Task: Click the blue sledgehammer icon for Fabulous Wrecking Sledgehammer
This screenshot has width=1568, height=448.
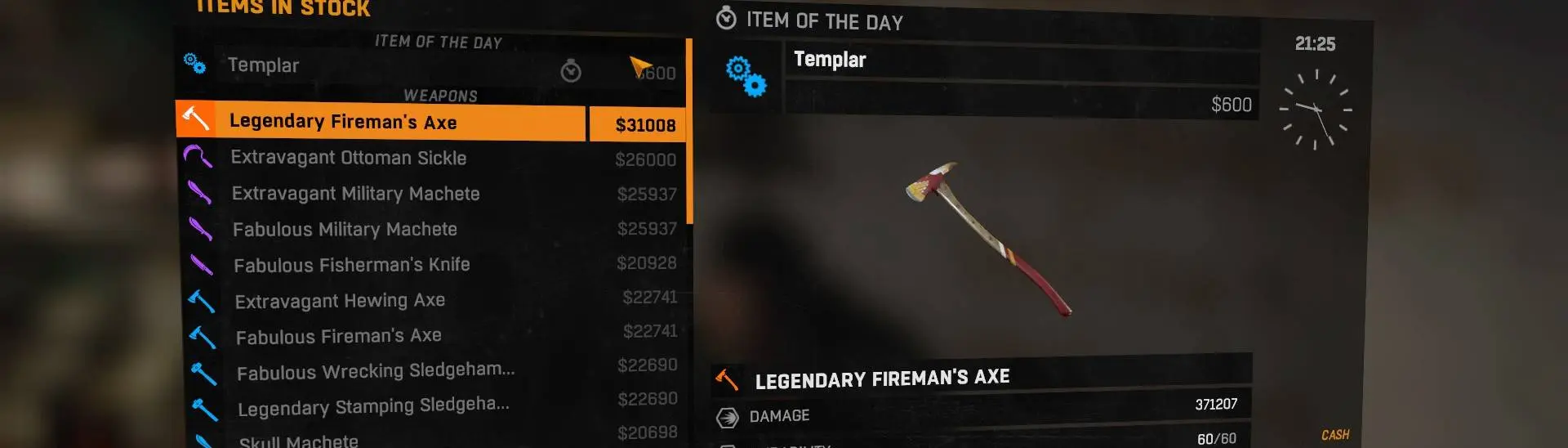Action: [203, 373]
